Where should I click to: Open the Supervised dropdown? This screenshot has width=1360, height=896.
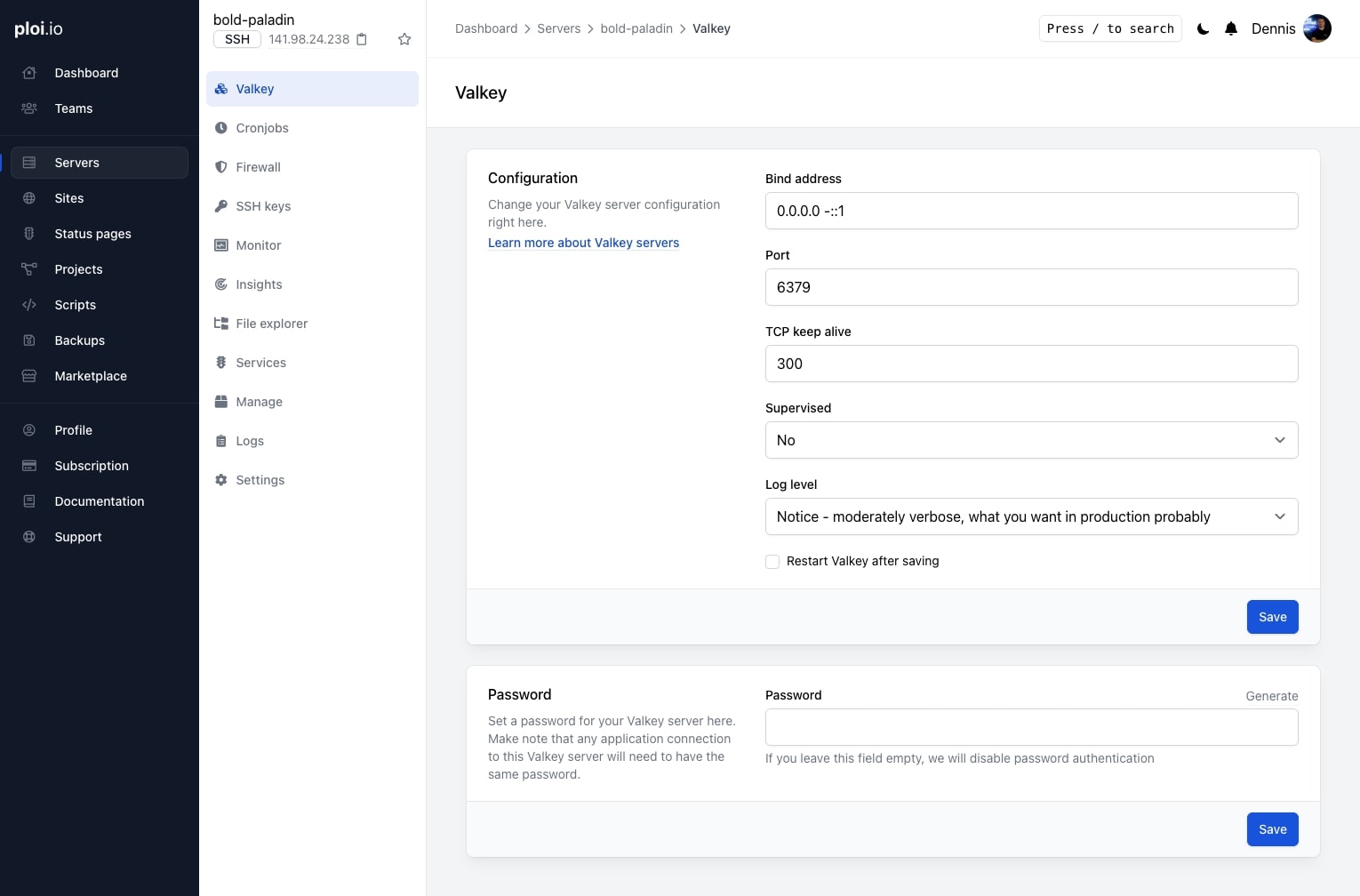[1031, 440]
